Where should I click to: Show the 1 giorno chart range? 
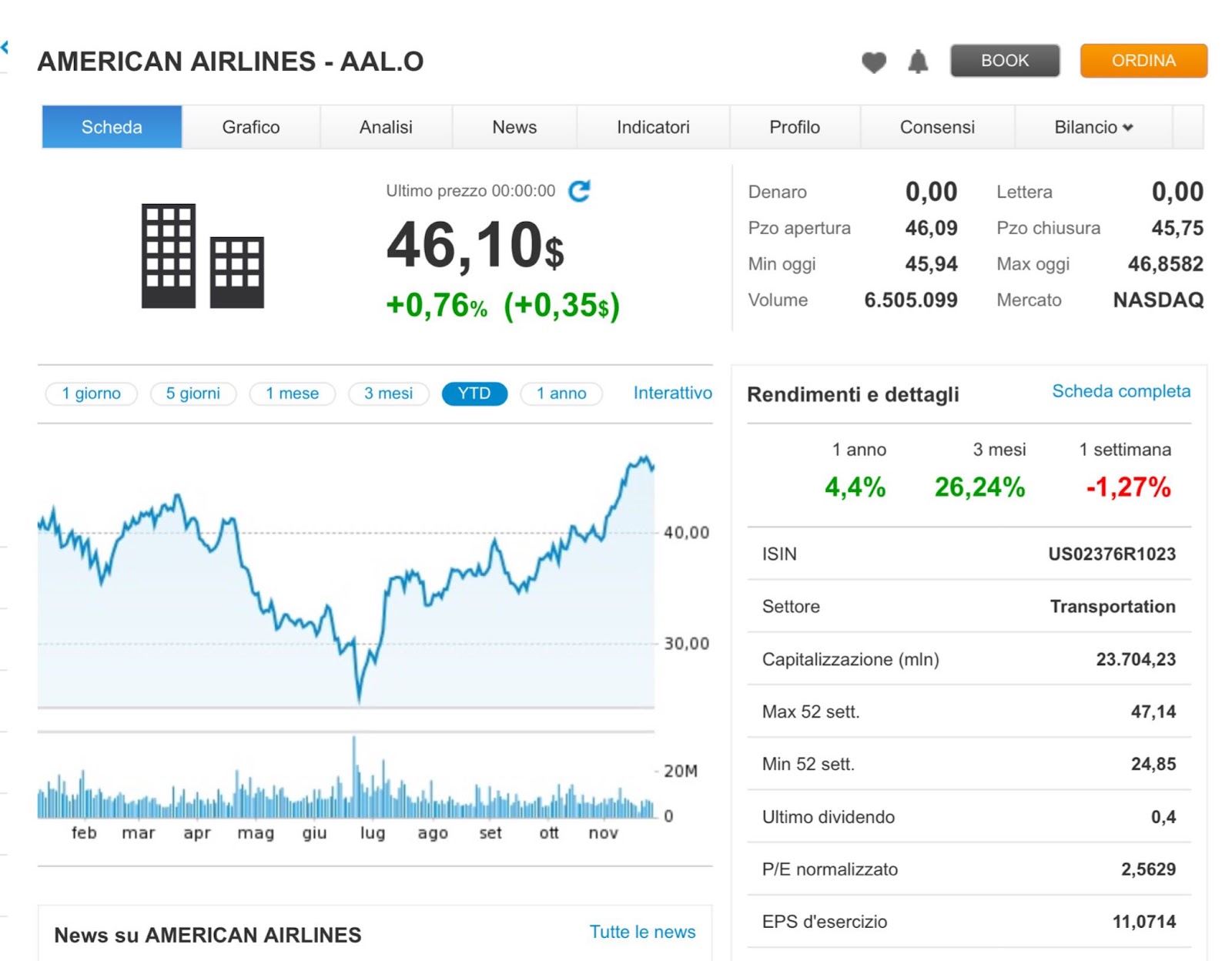coord(92,393)
